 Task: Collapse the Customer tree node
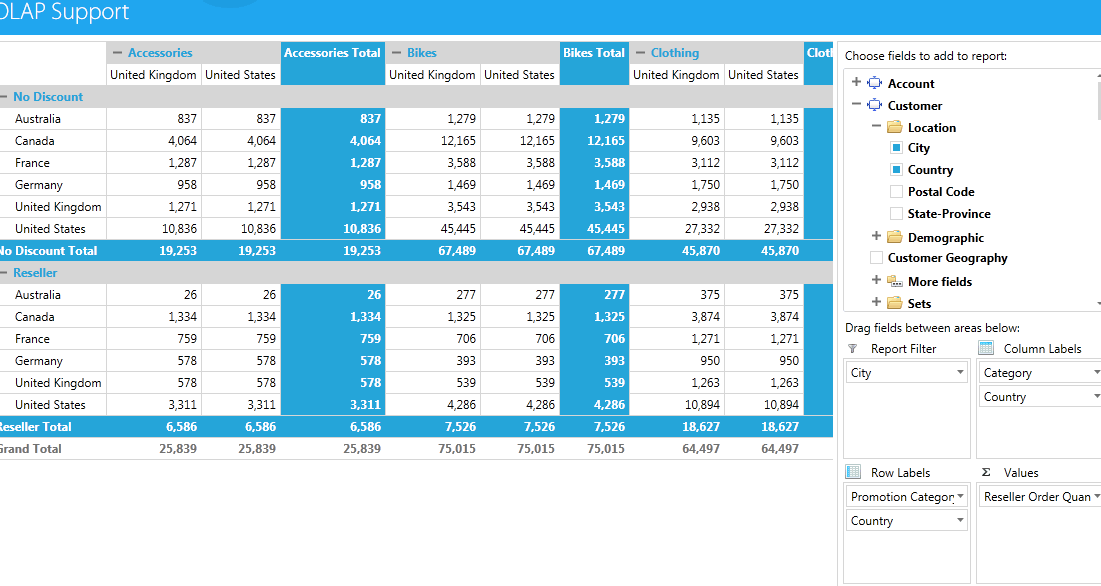click(856, 104)
